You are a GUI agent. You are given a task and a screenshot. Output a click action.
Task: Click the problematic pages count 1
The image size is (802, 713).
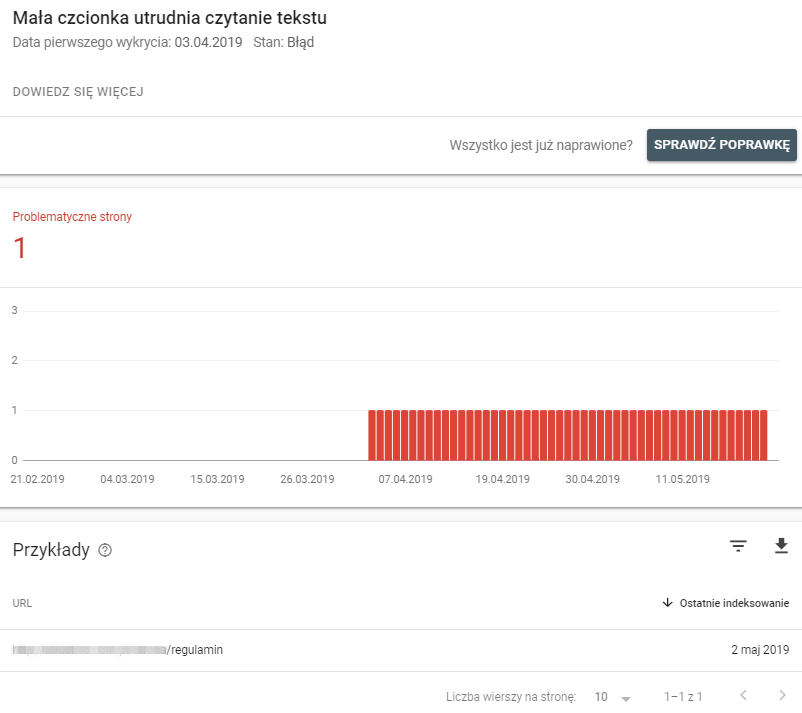pyautogui.click(x=19, y=249)
